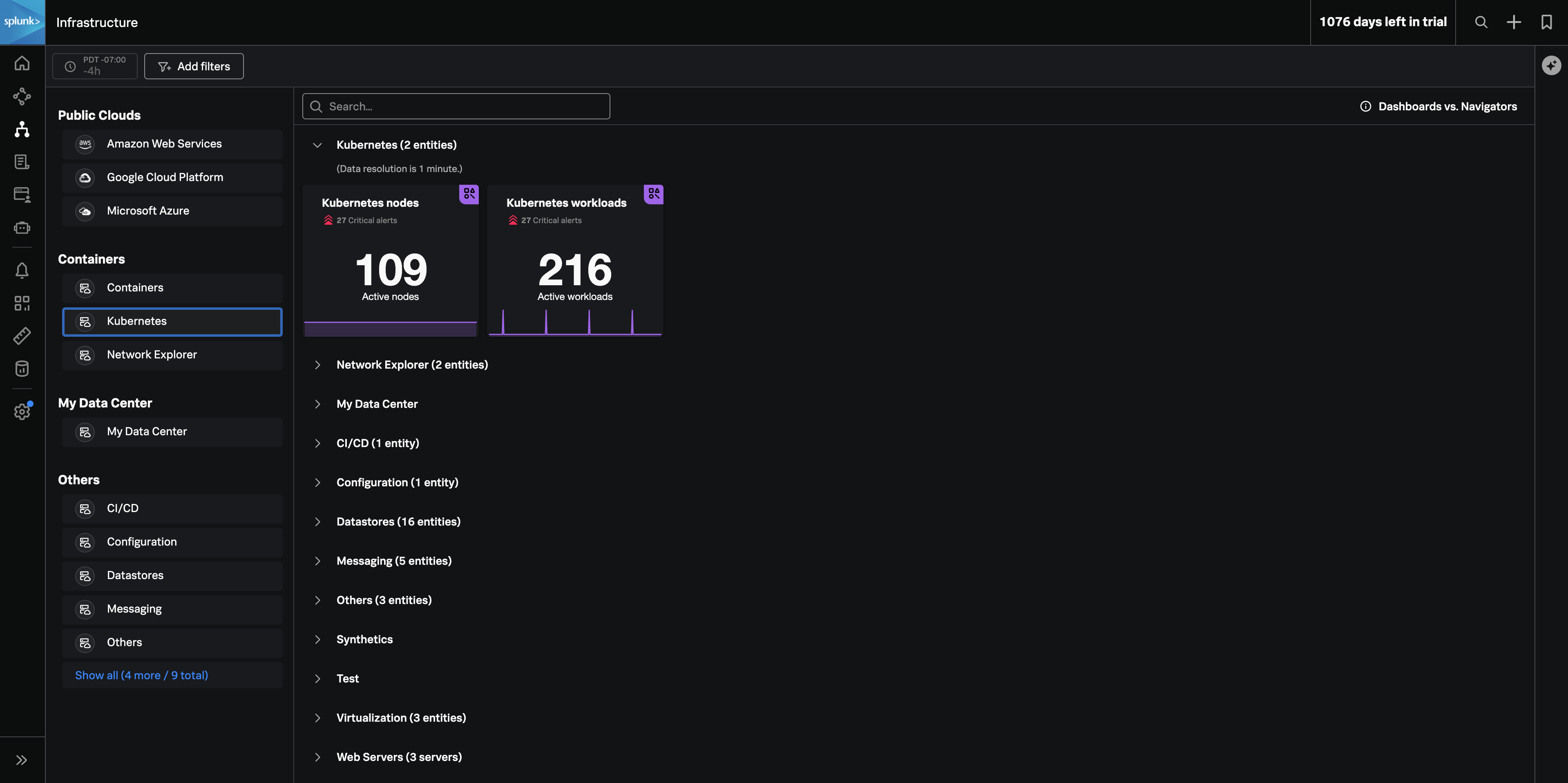Expand the Web Servers (3 servers) section

point(317,757)
